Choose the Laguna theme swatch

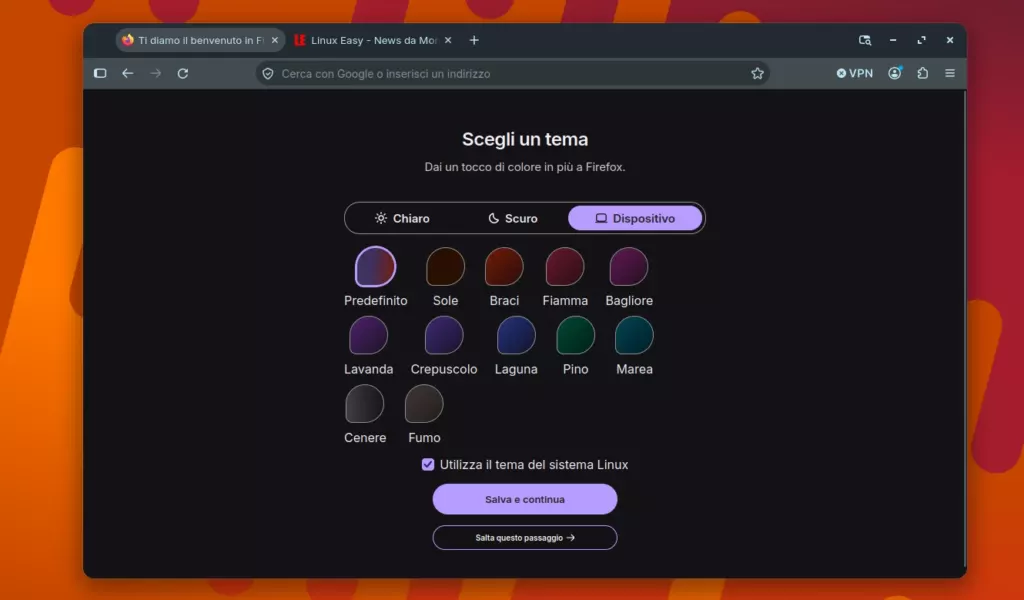[x=516, y=335]
